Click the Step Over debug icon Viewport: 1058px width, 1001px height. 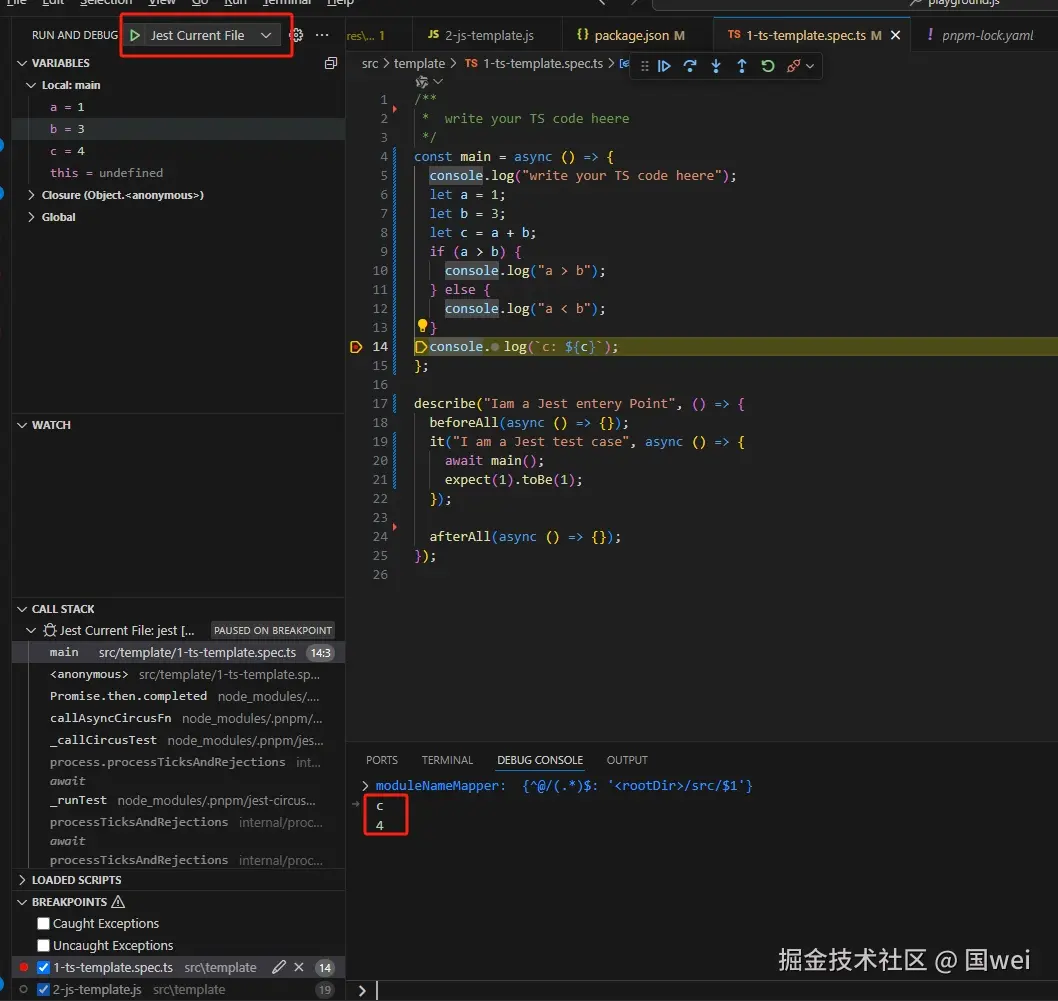point(690,66)
